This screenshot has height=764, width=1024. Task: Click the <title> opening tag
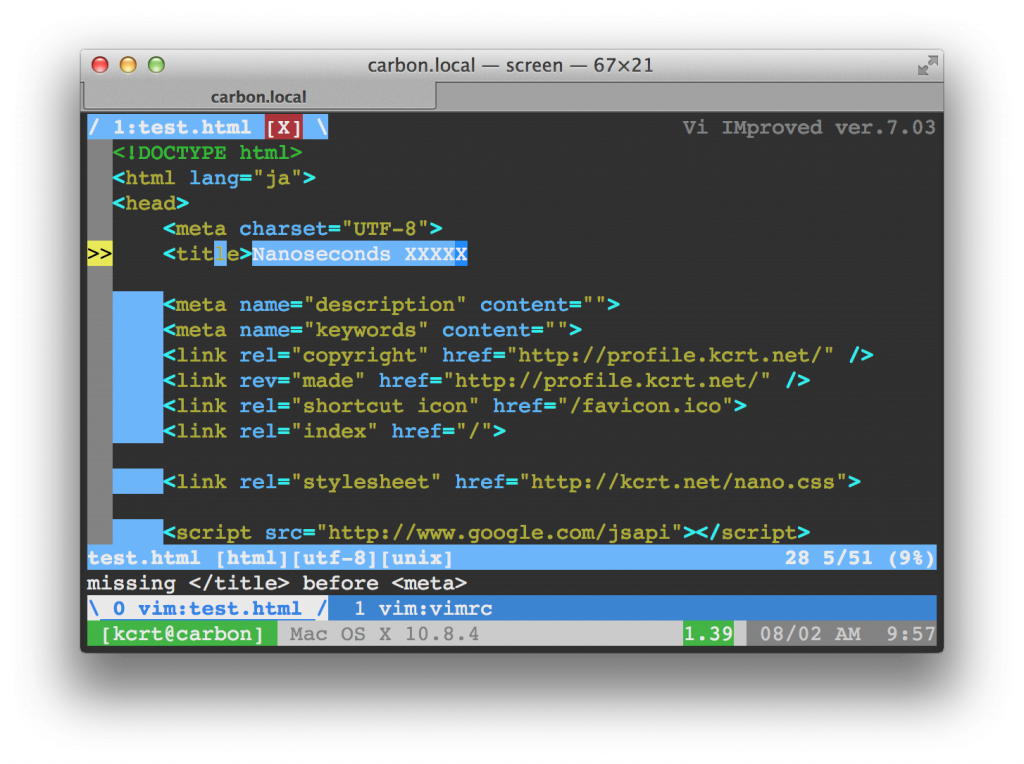208,253
